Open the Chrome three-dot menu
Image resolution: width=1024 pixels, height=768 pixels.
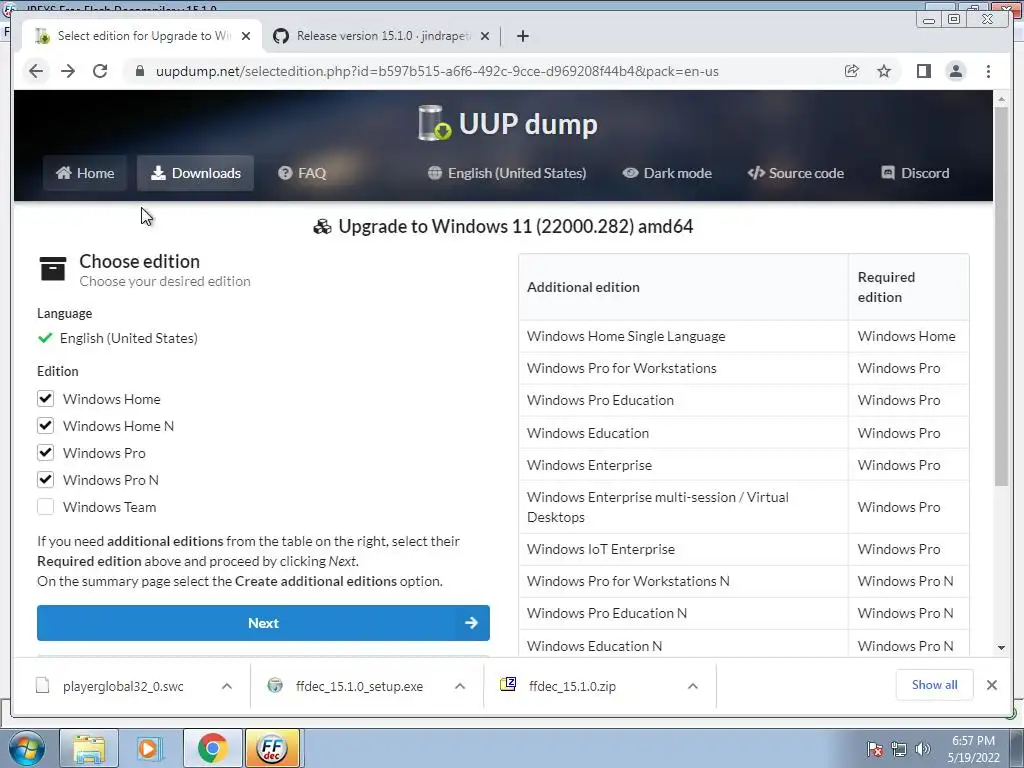tap(988, 71)
